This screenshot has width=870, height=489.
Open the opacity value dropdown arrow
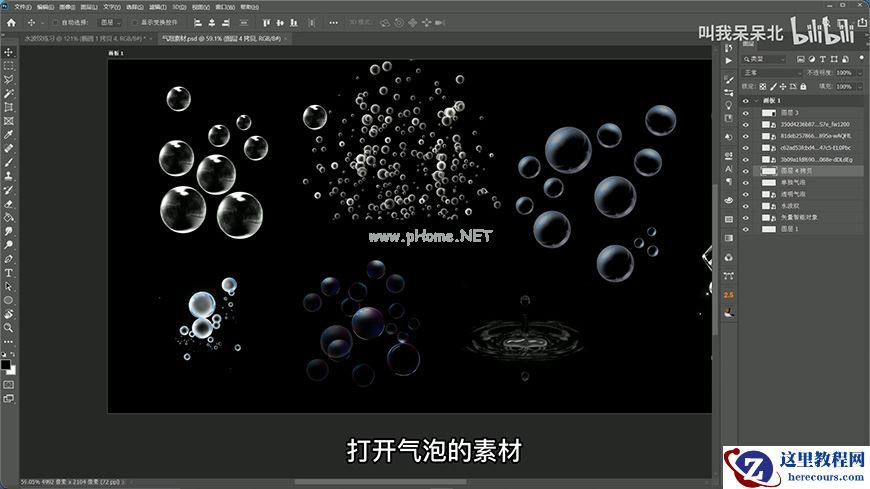pos(860,73)
